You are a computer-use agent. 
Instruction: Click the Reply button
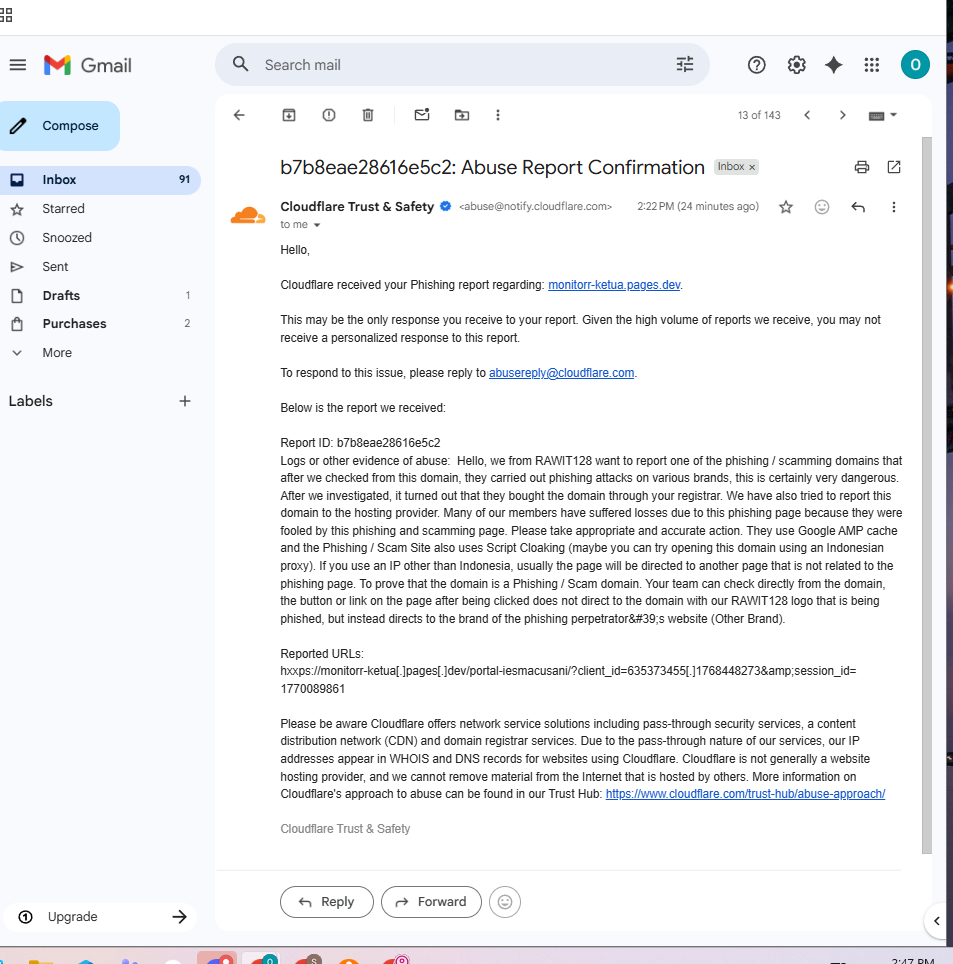click(326, 902)
